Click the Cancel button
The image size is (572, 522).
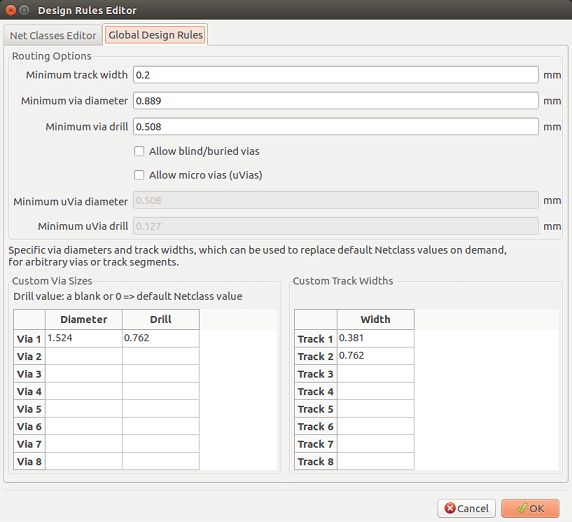pos(467,508)
